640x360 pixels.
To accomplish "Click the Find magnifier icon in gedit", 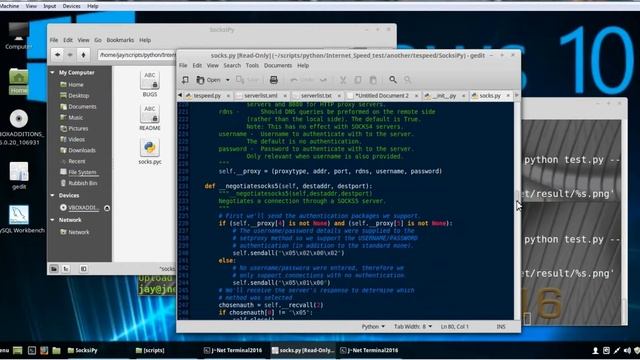I will point(393,80).
